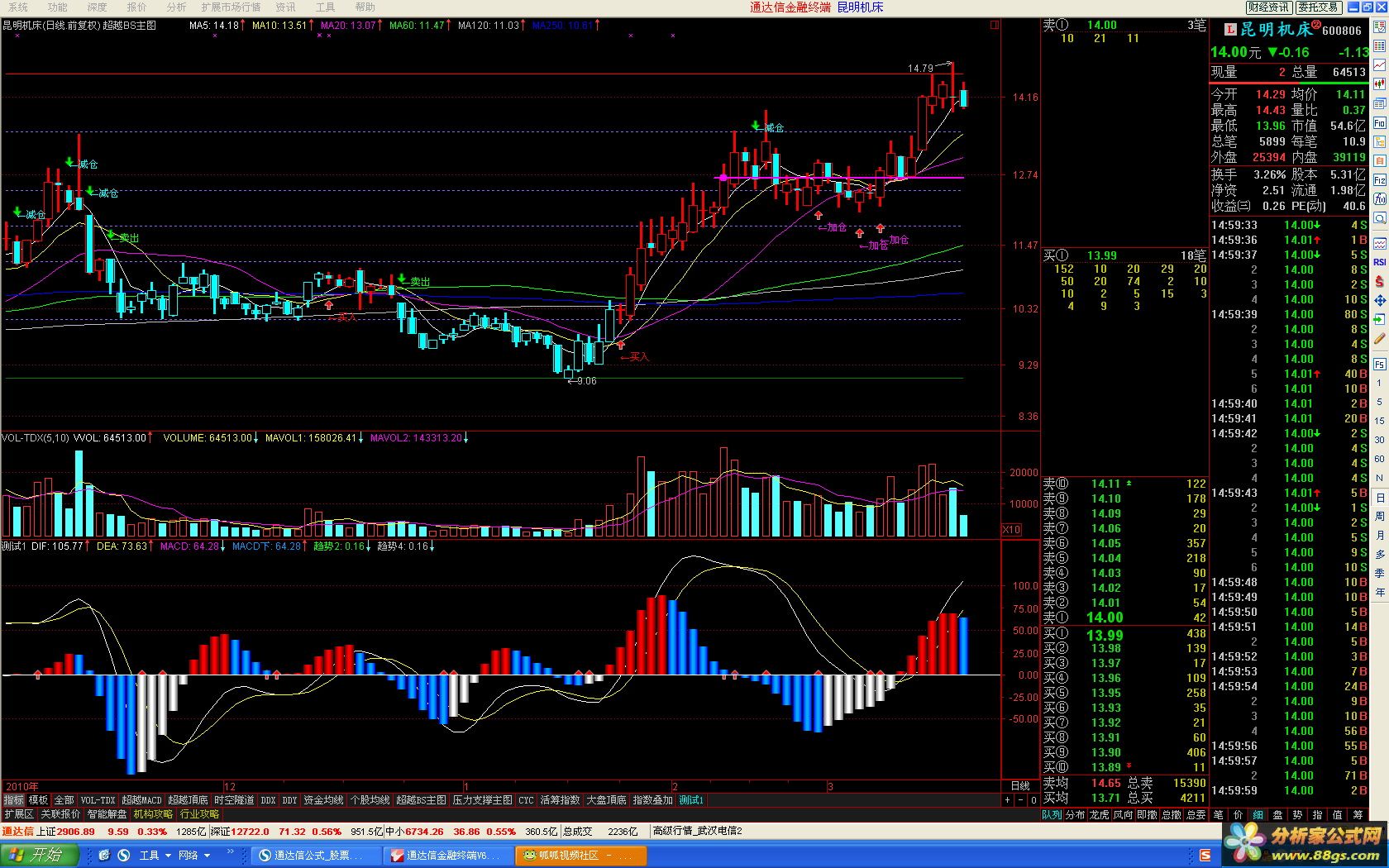
Task: Select the 超越BS主图 indicator tab
Action: pyautogui.click(x=421, y=800)
